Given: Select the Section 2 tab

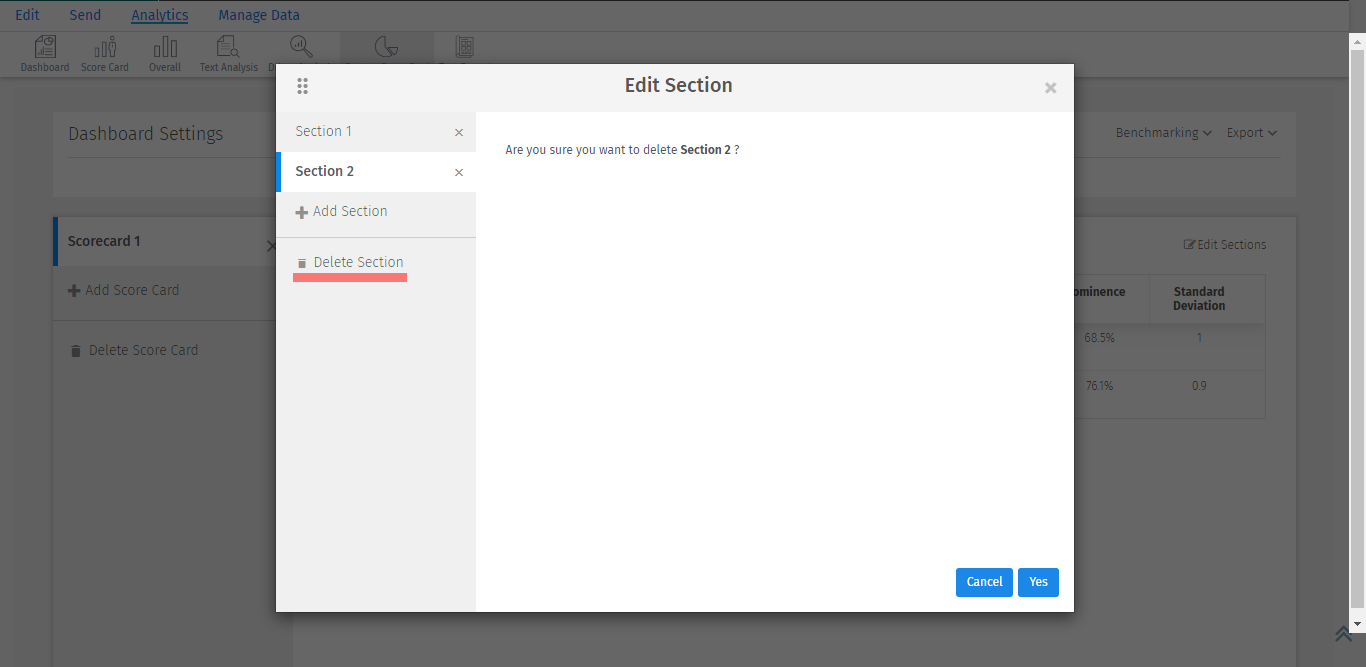Looking at the screenshot, I should [325, 171].
